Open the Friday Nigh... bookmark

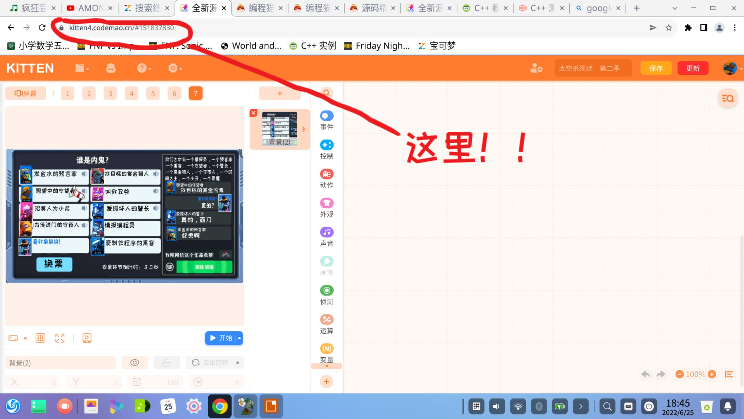coord(377,46)
